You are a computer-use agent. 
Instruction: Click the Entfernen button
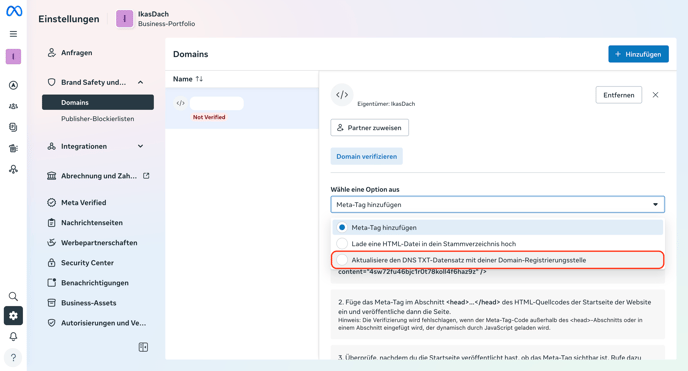[x=619, y=95]
